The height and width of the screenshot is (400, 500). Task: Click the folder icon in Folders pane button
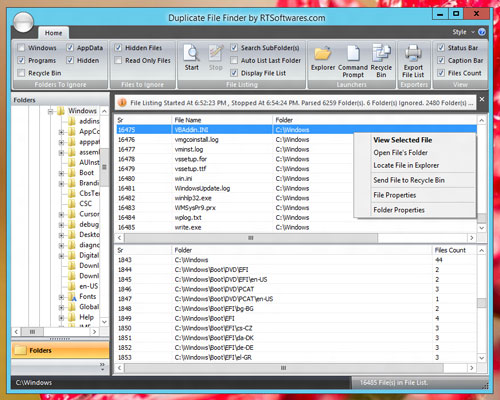pos(20,350)
